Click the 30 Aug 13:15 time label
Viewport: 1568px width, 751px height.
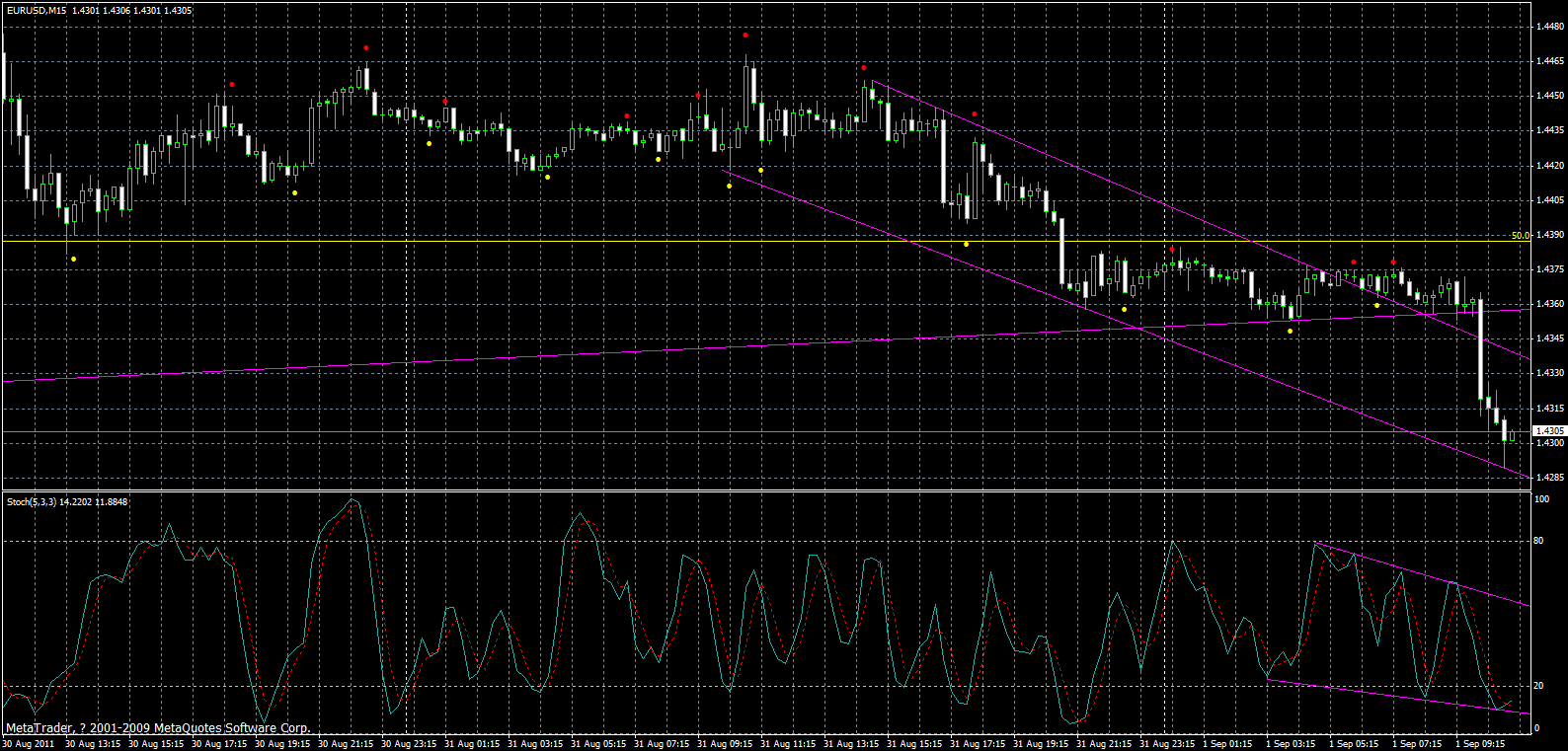(x=93, y=744)
